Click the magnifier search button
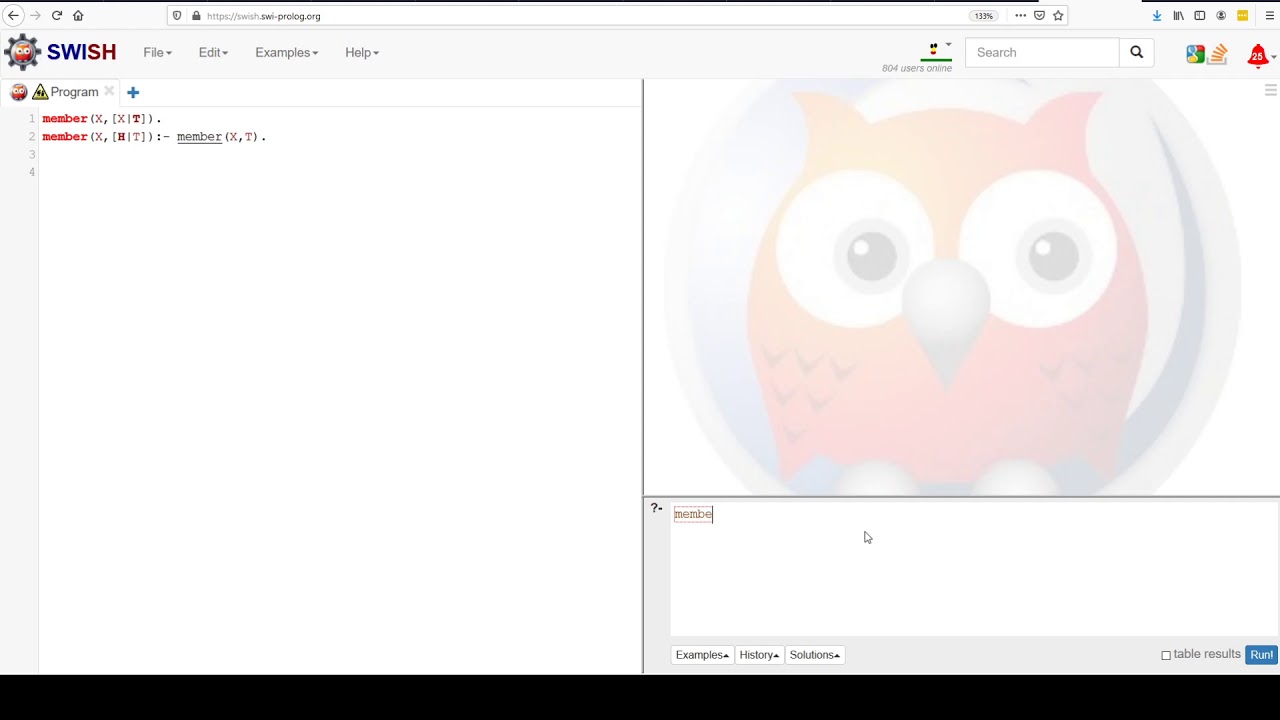Screen dimensions: 1280x720 (x=1137, y=52)
